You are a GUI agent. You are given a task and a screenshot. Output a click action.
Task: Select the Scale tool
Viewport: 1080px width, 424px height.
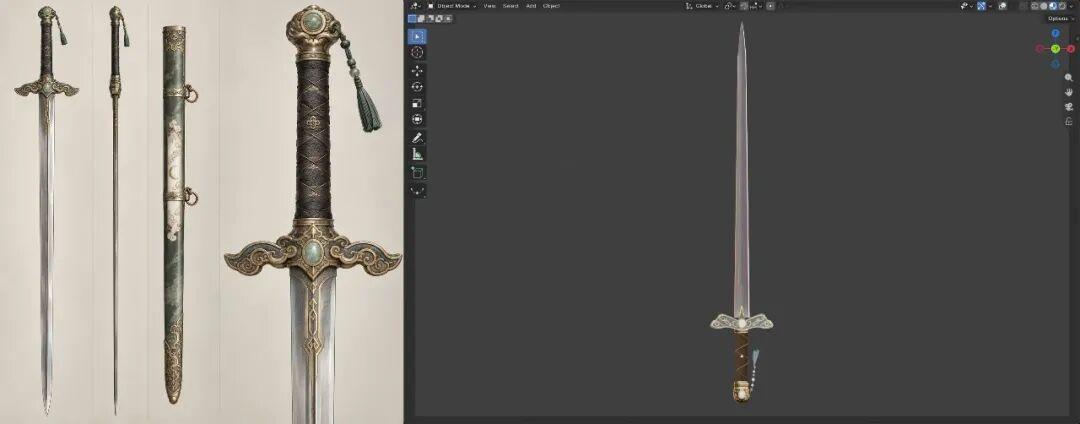417,103
